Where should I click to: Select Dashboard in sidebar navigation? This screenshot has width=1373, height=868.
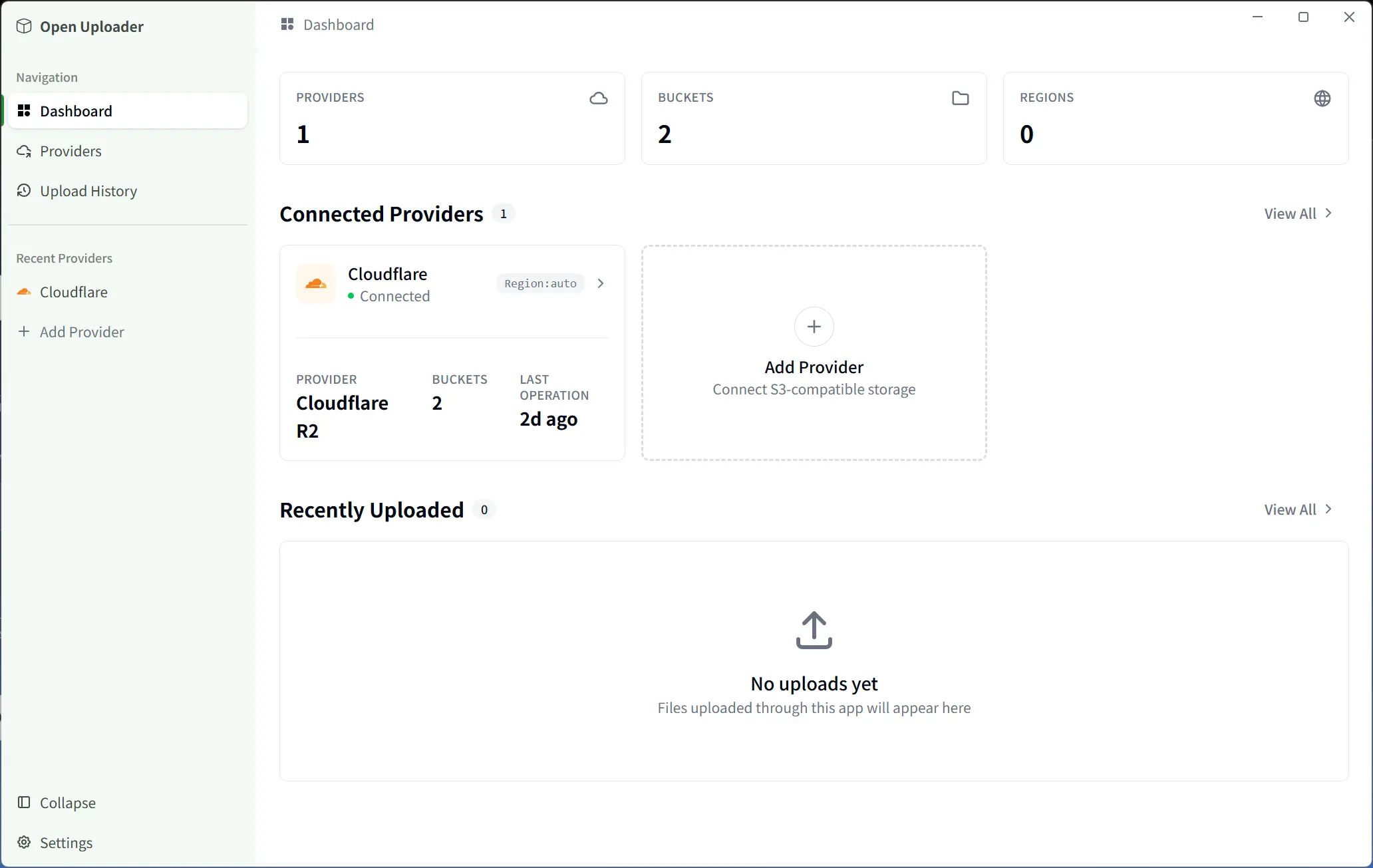76,111
